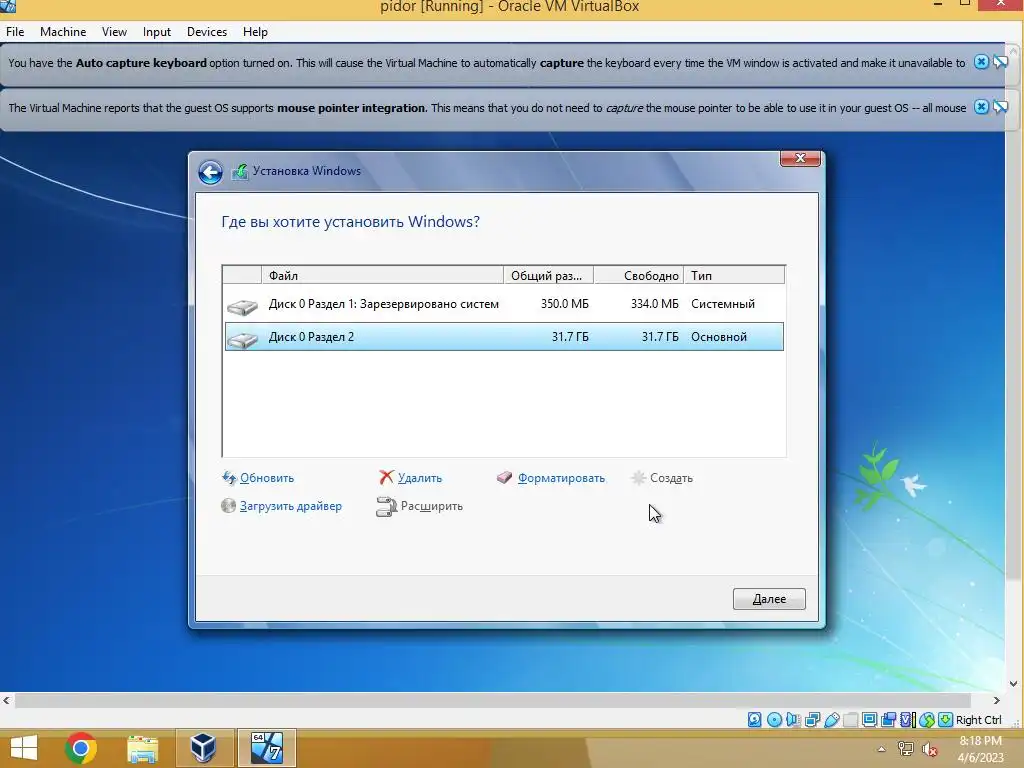The image size is (1024, 768).
Task: Click the audio status icon
Action: pyautogui.click(x=793, y=720)
